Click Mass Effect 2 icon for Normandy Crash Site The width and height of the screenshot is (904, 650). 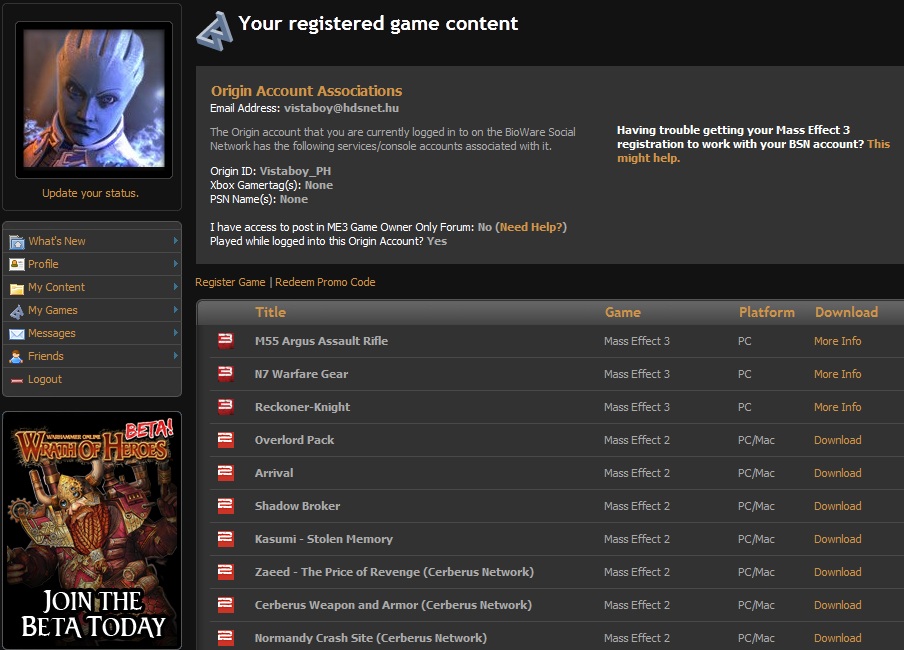point(225,637)
